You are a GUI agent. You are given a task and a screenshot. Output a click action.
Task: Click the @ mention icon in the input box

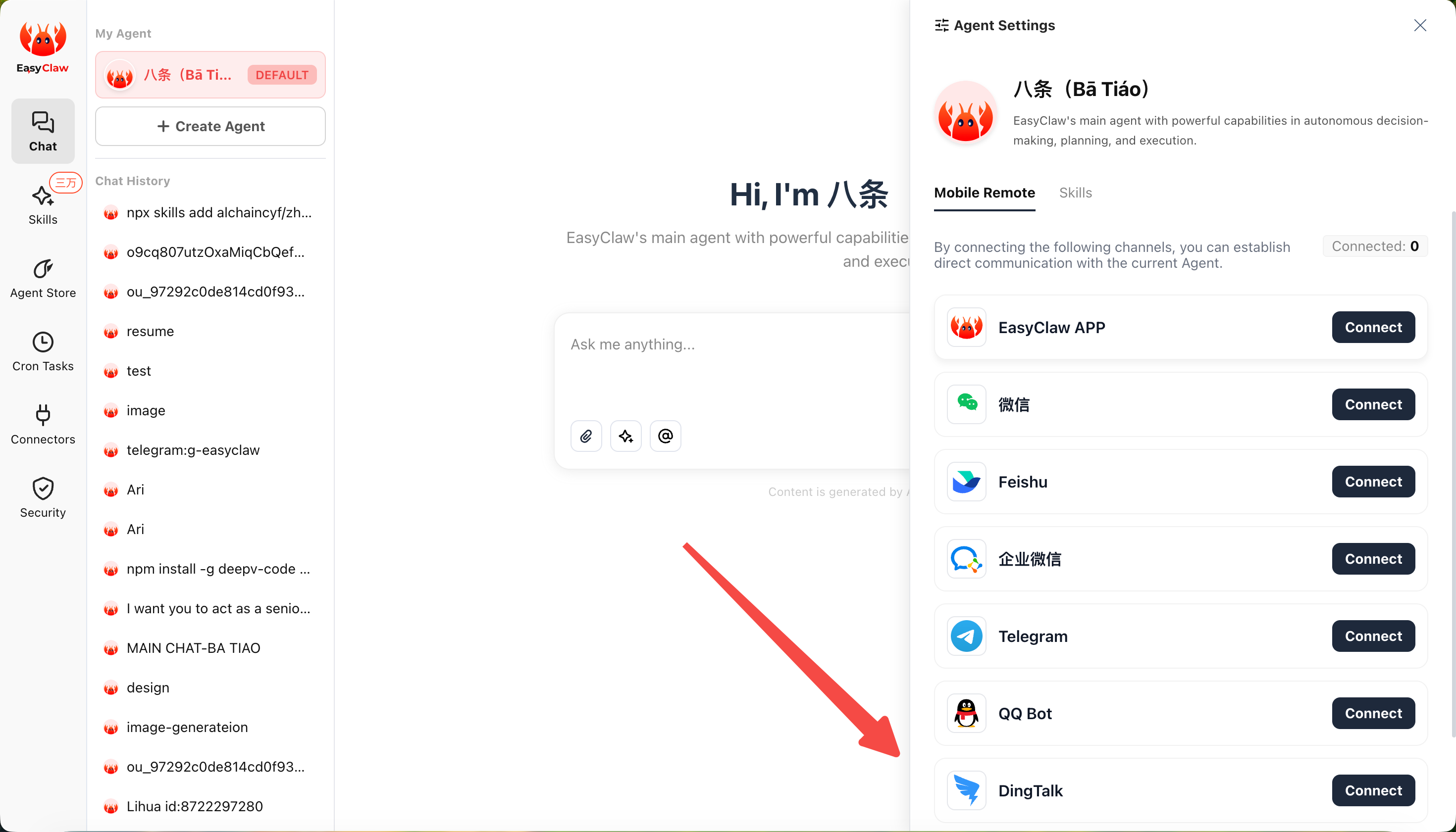pyautogui.click(x=665, y=436)
